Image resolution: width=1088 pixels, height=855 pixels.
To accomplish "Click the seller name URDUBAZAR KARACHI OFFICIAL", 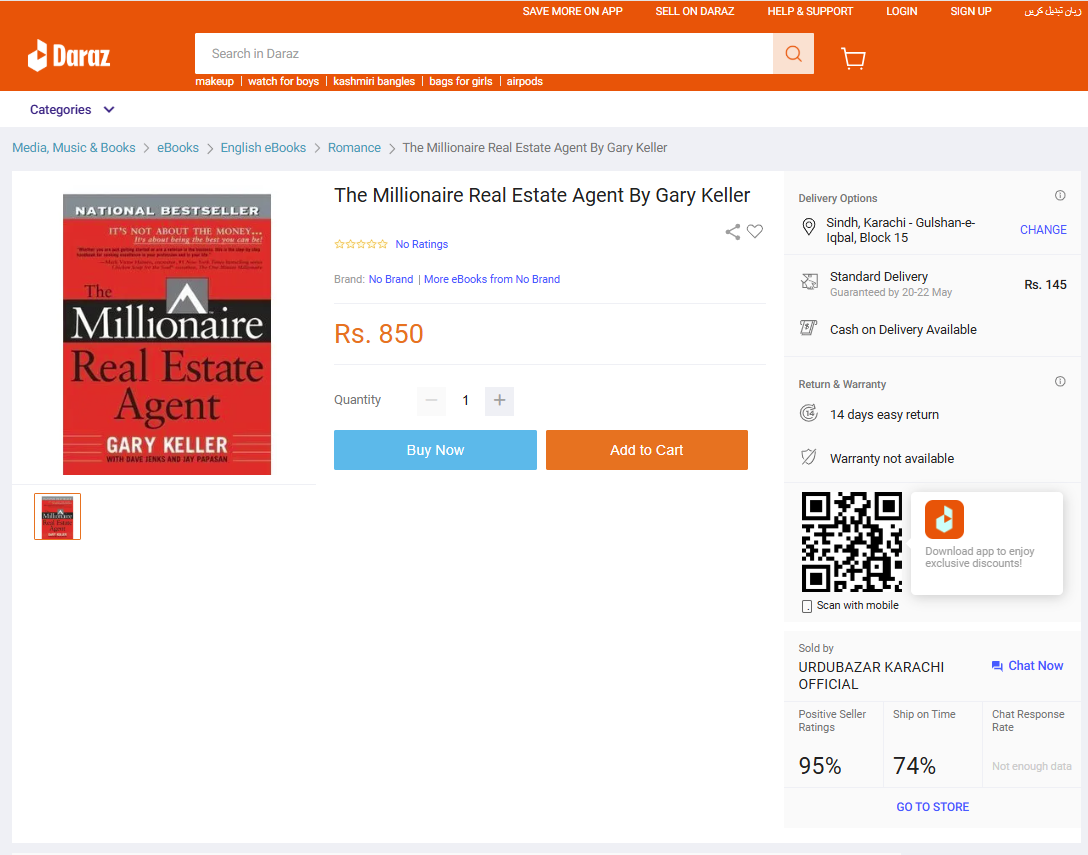I will [871, 675].
